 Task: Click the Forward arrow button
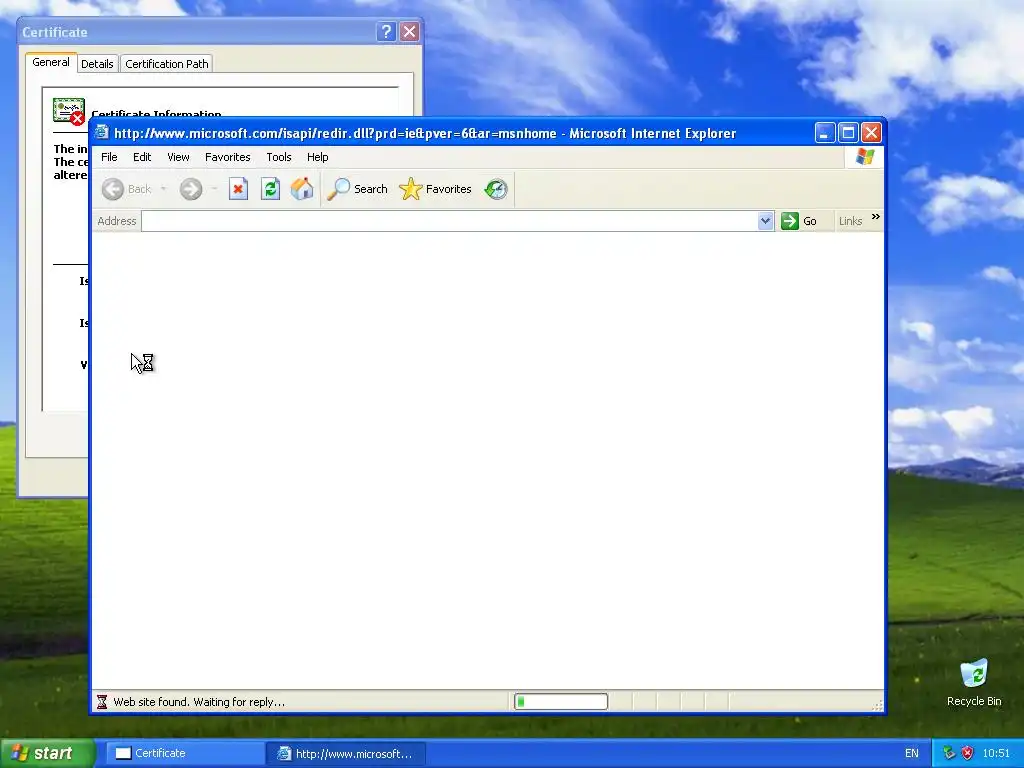point(191,189)
